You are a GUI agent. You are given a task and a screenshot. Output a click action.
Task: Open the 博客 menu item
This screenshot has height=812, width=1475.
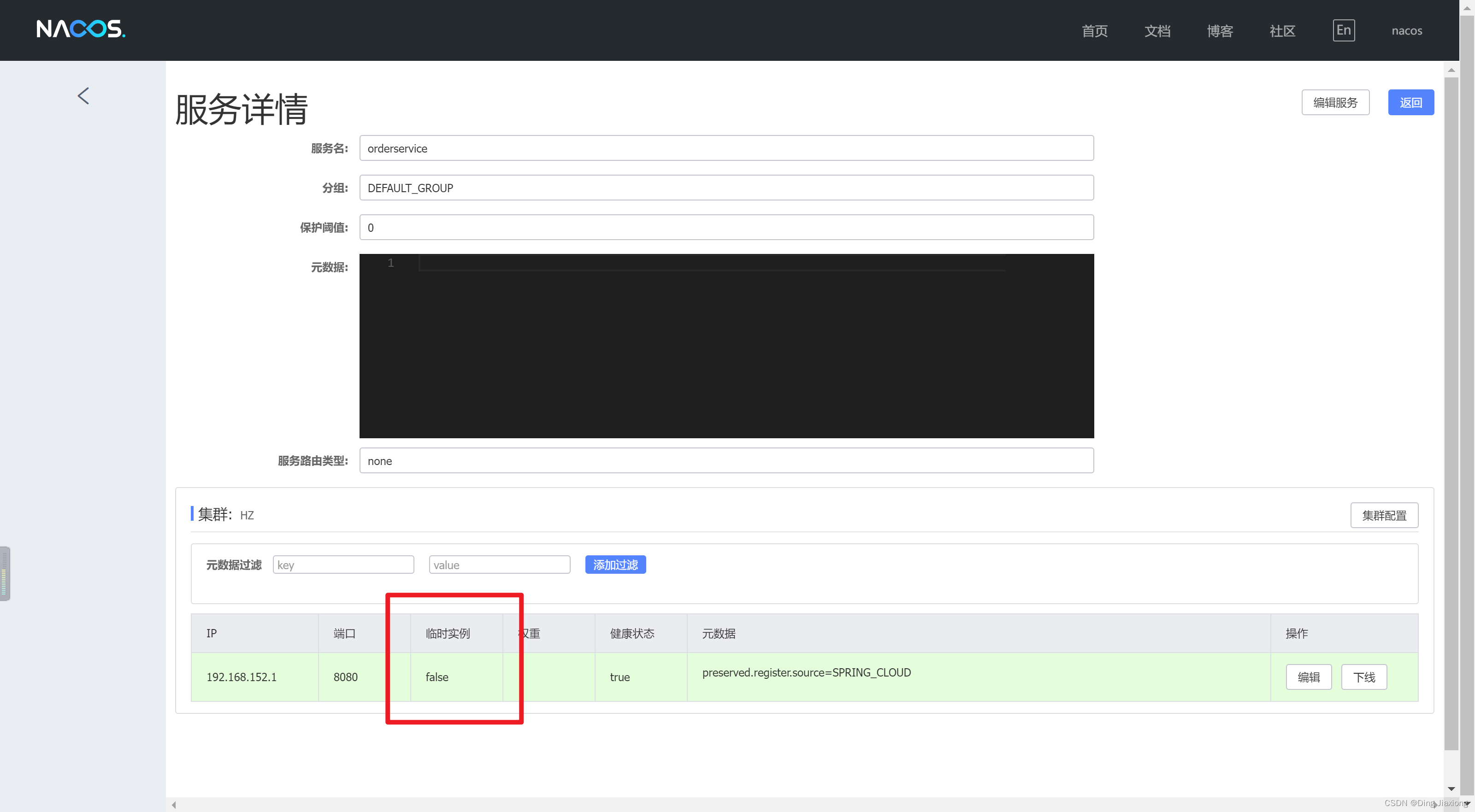[x=1219, y=31]
